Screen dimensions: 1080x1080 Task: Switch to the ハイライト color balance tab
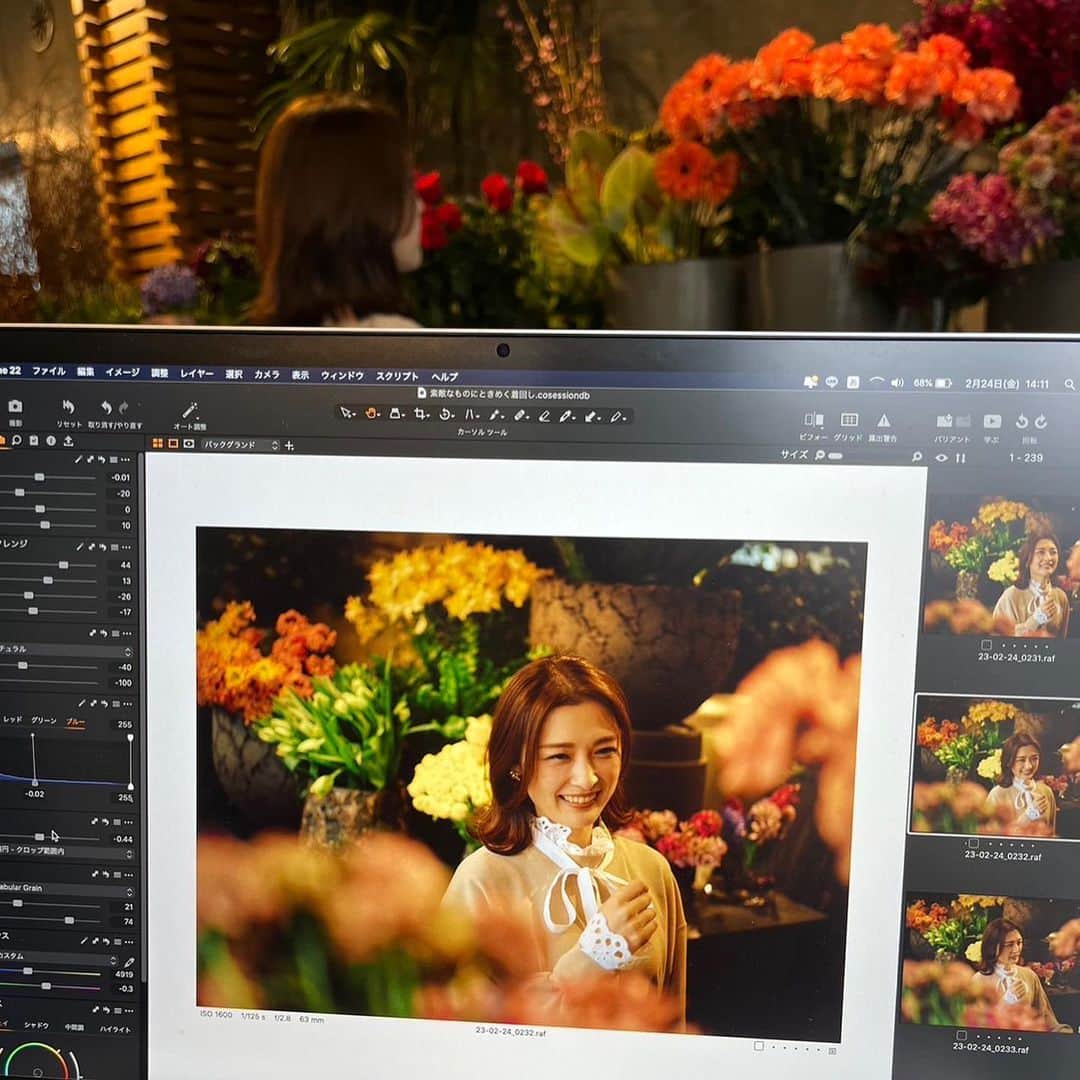pos(115,1029)
